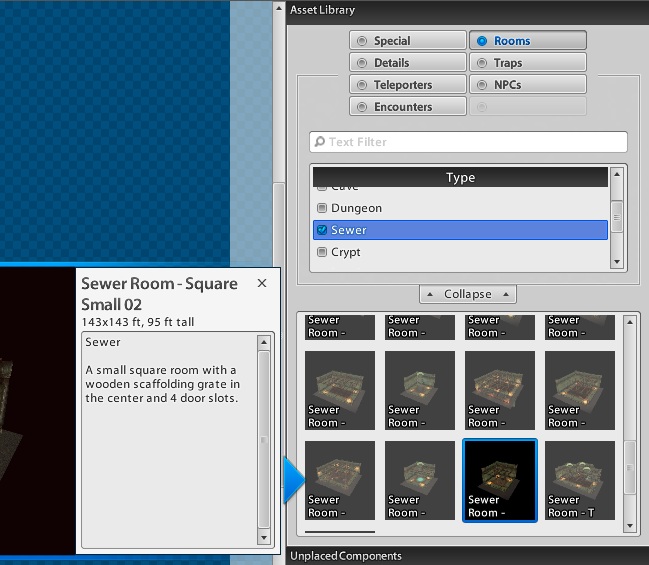Click the description box scroll-down arrow
The image size is (649, 565).
[x=264, y=538]
